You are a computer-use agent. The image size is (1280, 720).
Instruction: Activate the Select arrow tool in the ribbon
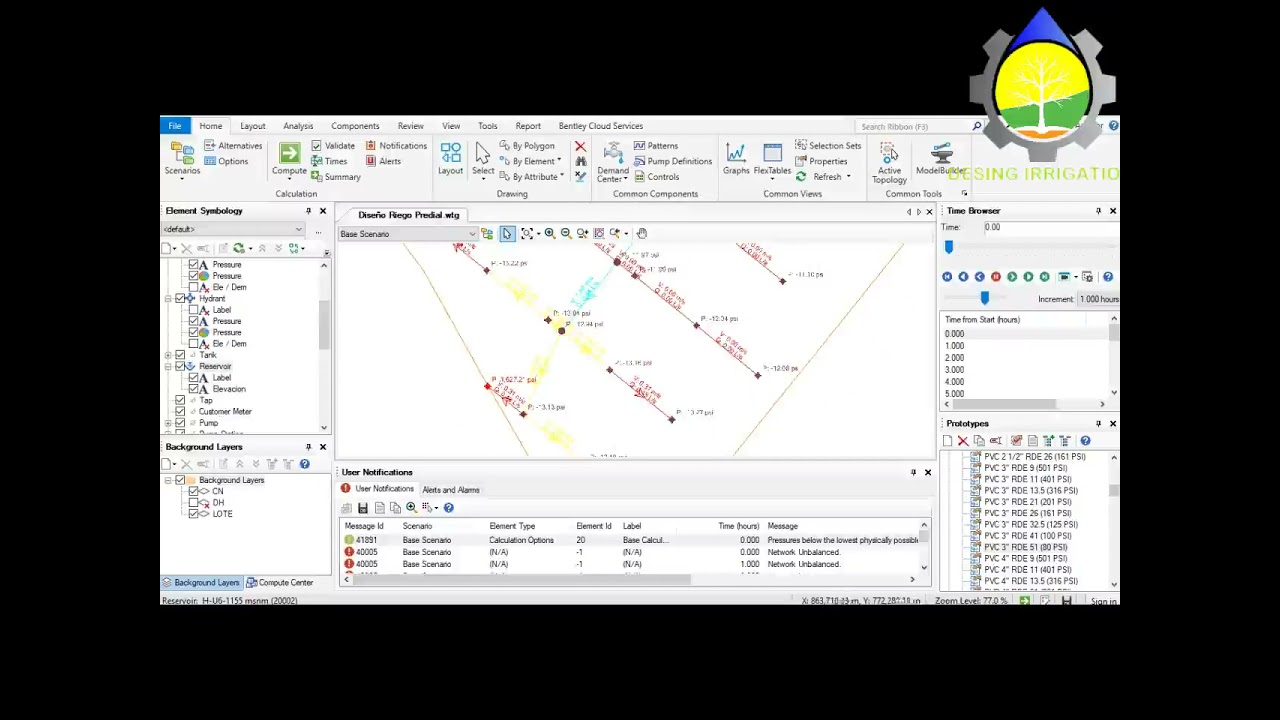483,153
